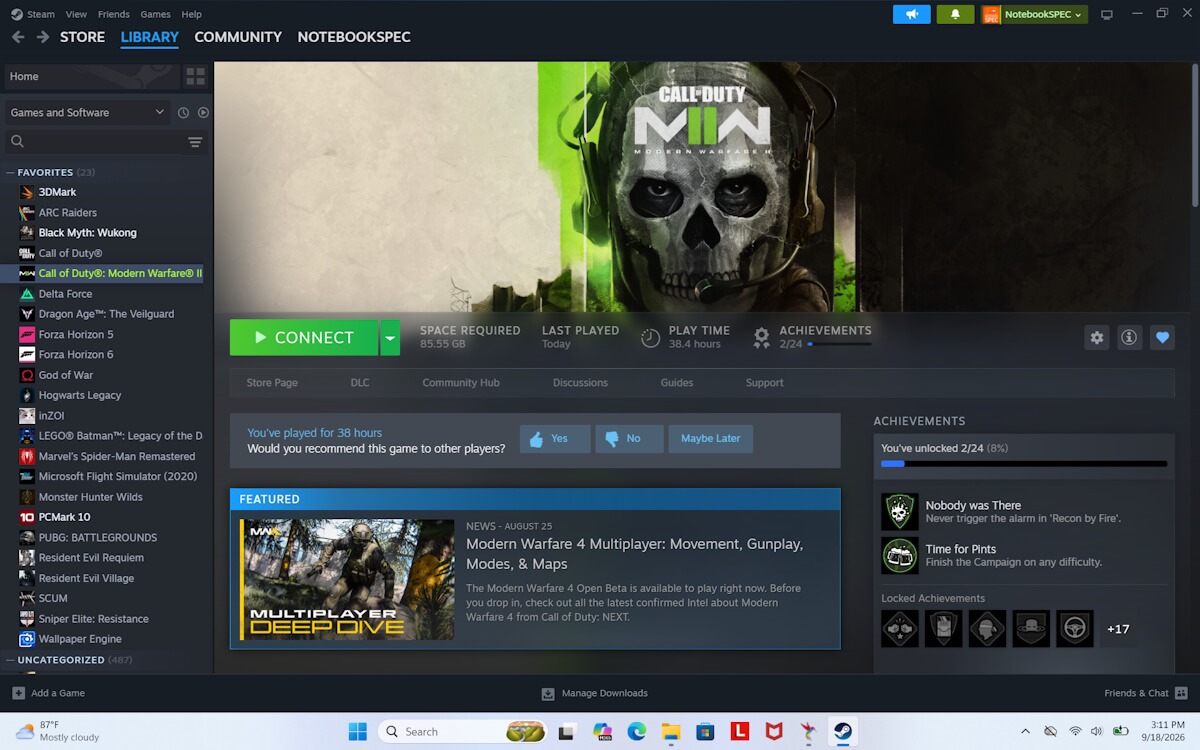The image size is (1200, 750).
Task: Select 3DMark in the library list
Action: click(x=57, y=192)
